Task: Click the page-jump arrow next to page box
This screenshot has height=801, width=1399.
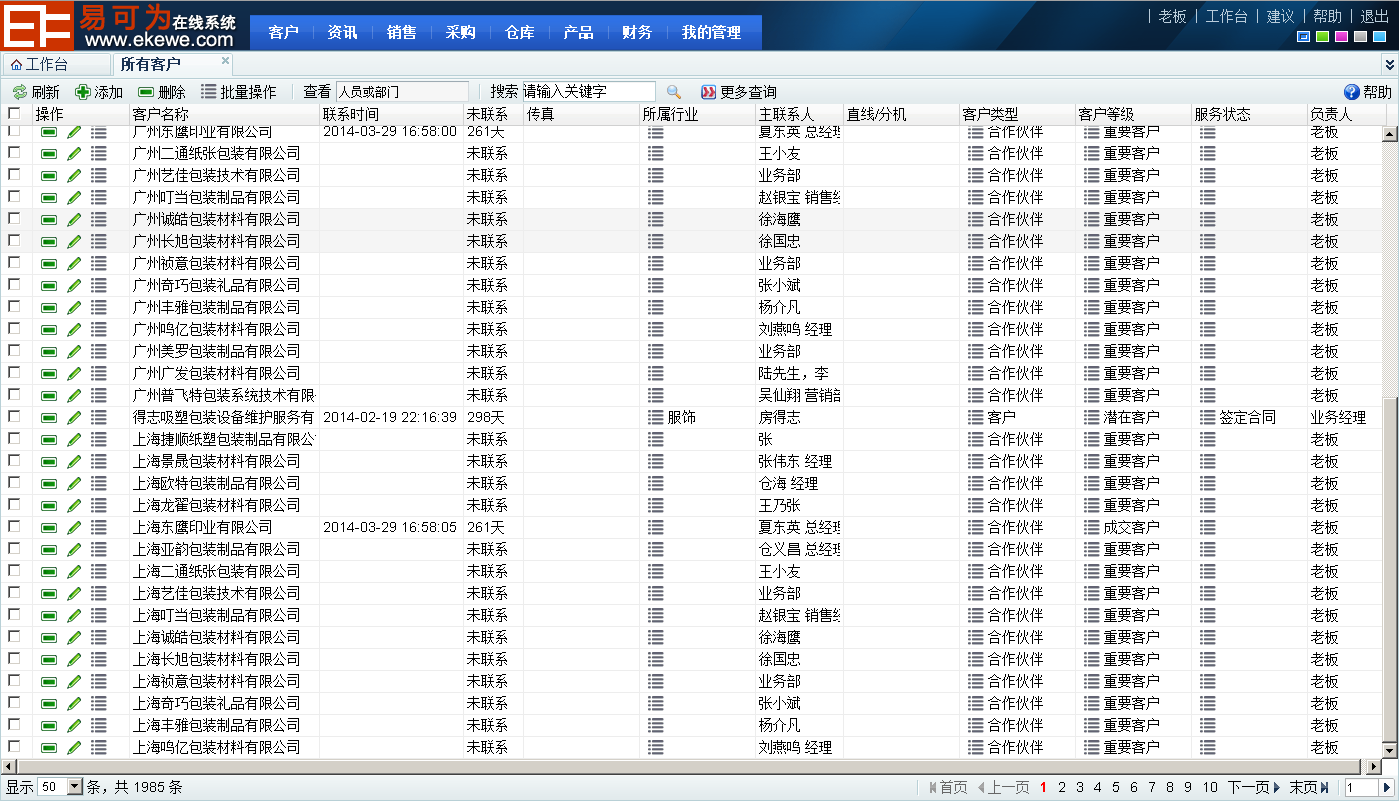Action: tap(1387, 788)
